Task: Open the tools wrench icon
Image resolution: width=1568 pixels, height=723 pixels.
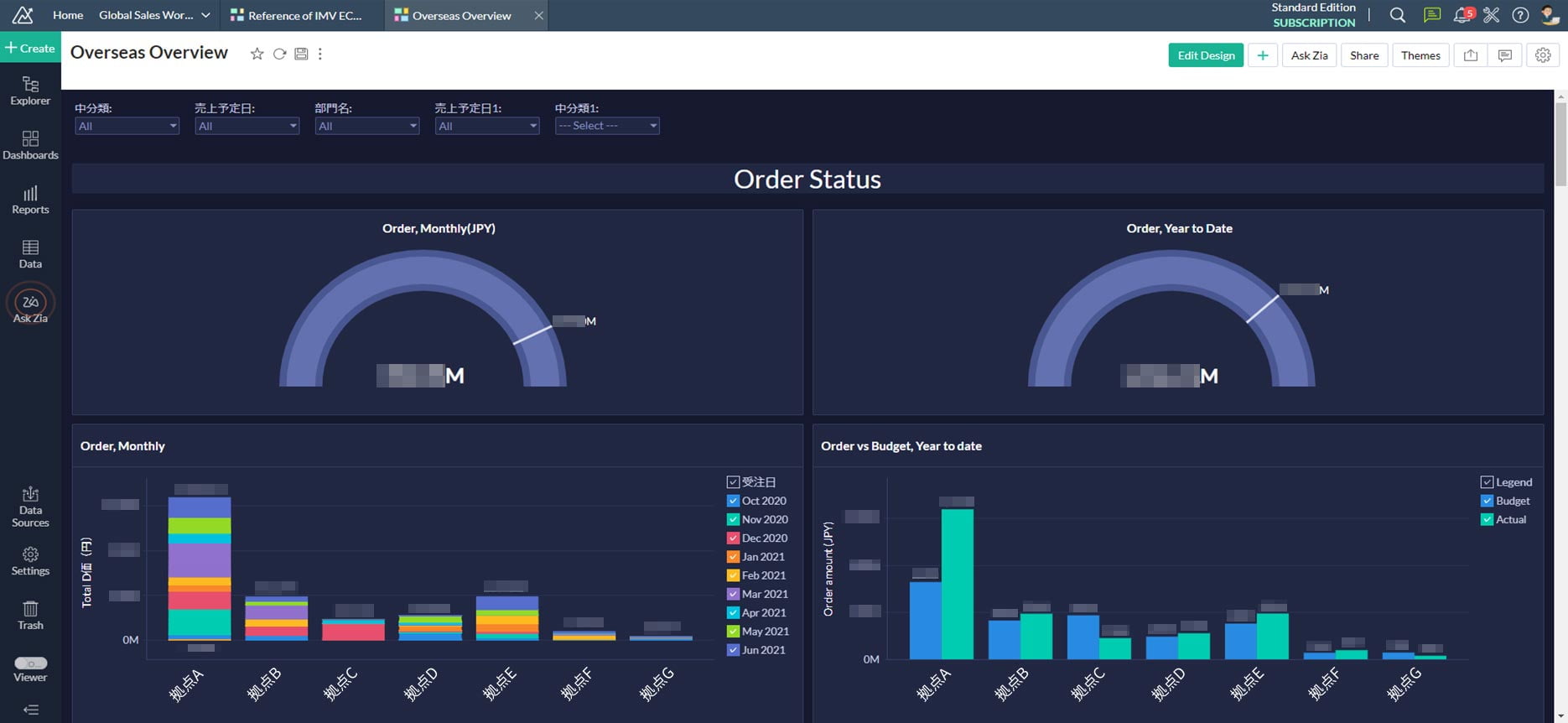Action: [1491, 15]
